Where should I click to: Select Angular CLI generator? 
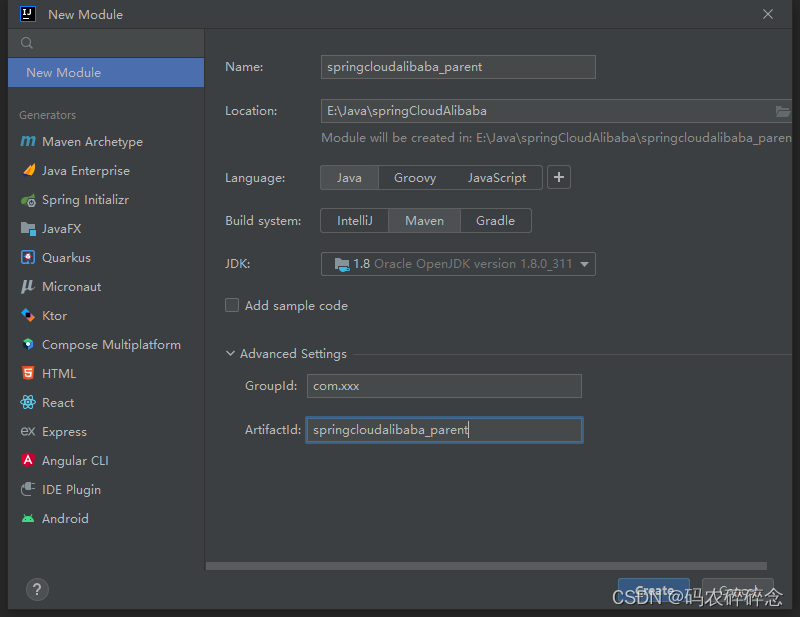[106, 460]
